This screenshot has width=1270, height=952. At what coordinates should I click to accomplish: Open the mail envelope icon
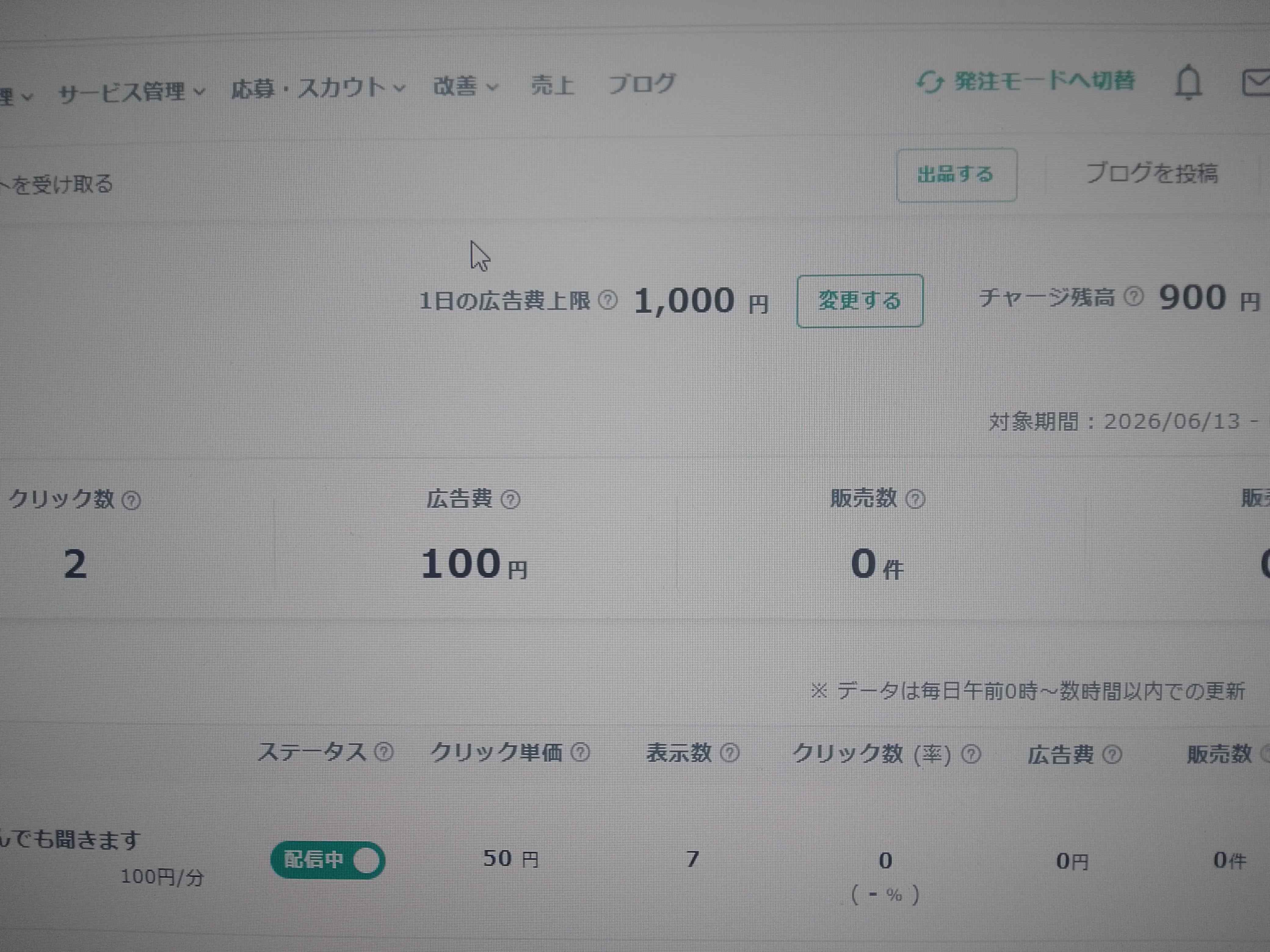coord(1256,84)
